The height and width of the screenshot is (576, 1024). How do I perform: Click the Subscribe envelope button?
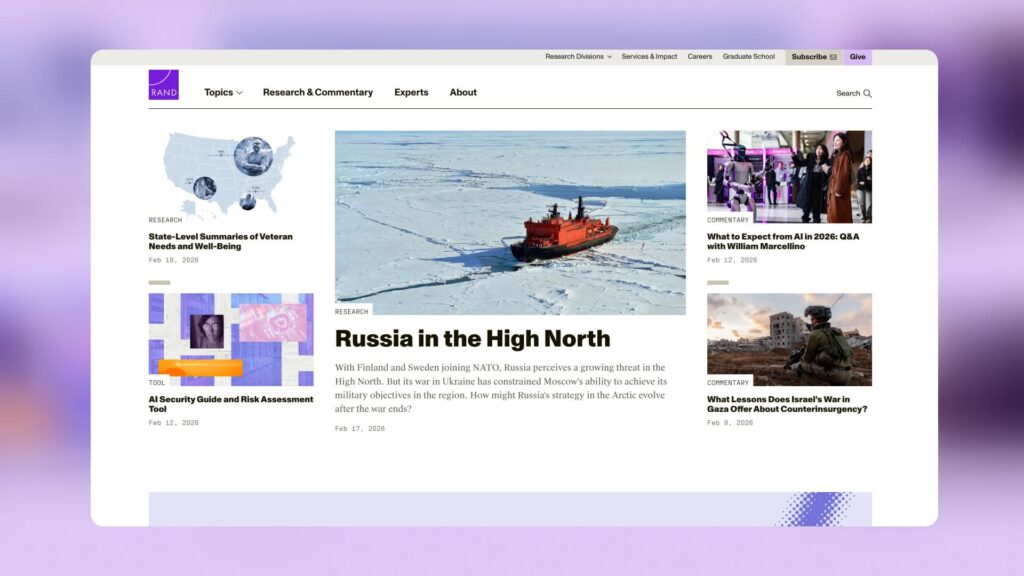(x=813, y=57)
